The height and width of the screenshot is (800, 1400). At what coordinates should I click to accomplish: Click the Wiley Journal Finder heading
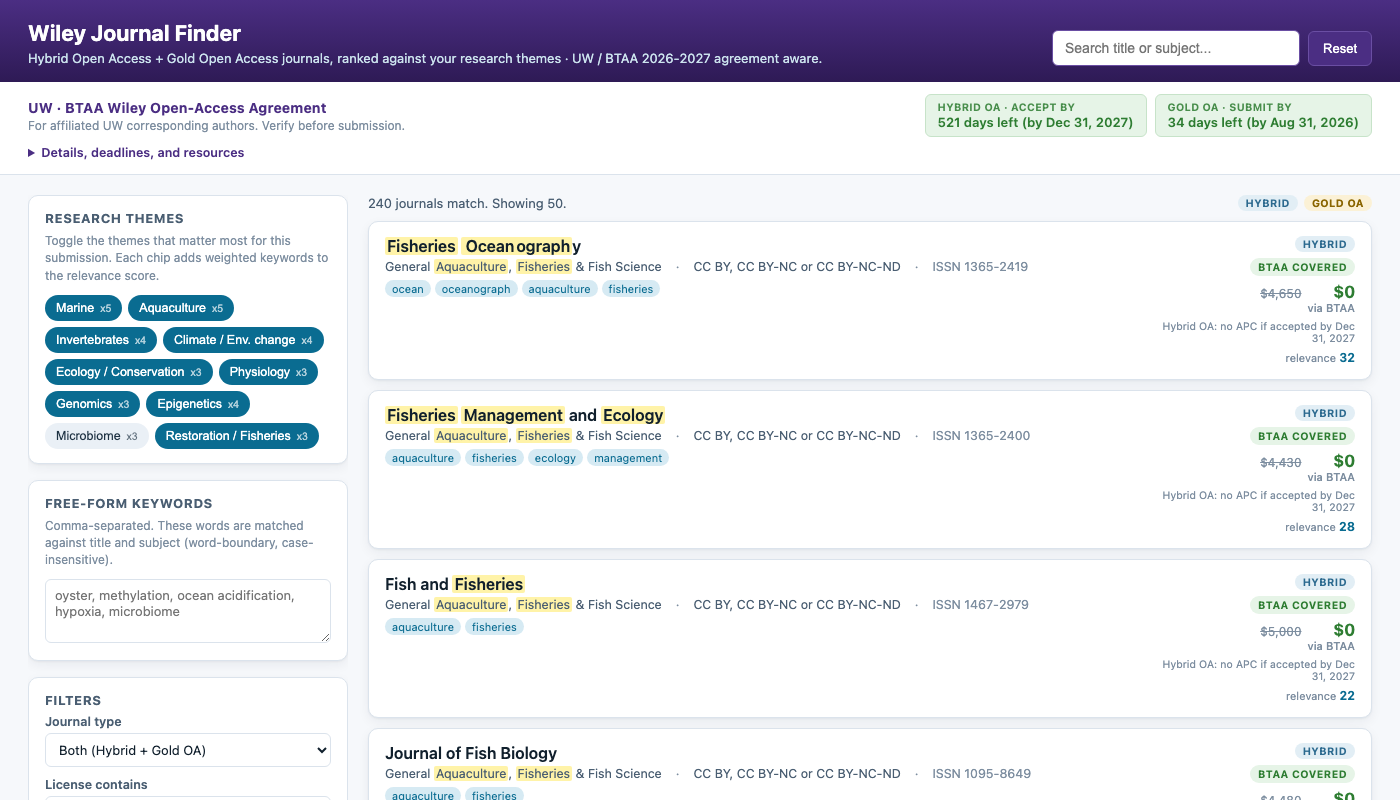click(x=134, y=34)
